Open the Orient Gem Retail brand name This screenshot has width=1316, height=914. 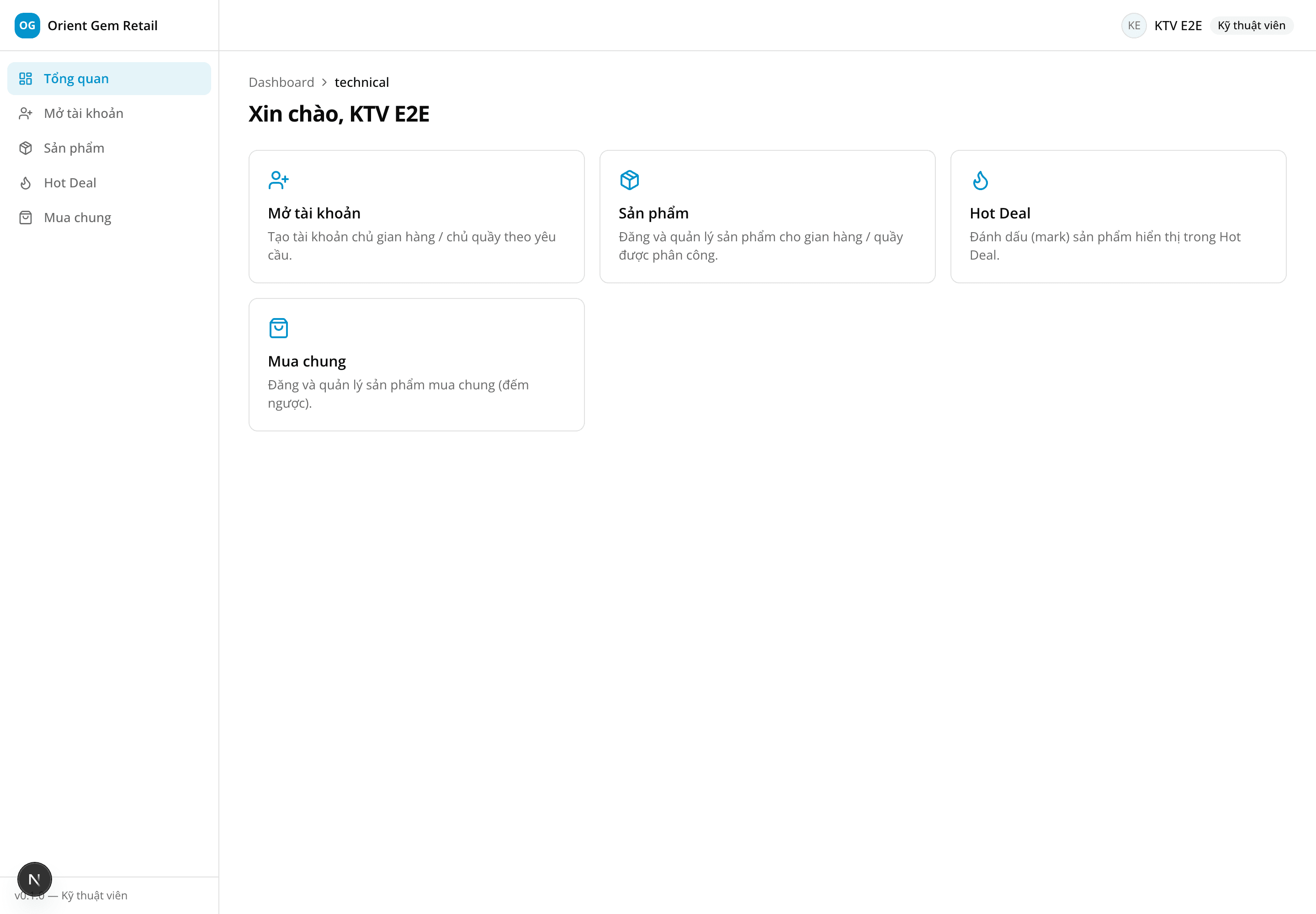tap(102, 25)
